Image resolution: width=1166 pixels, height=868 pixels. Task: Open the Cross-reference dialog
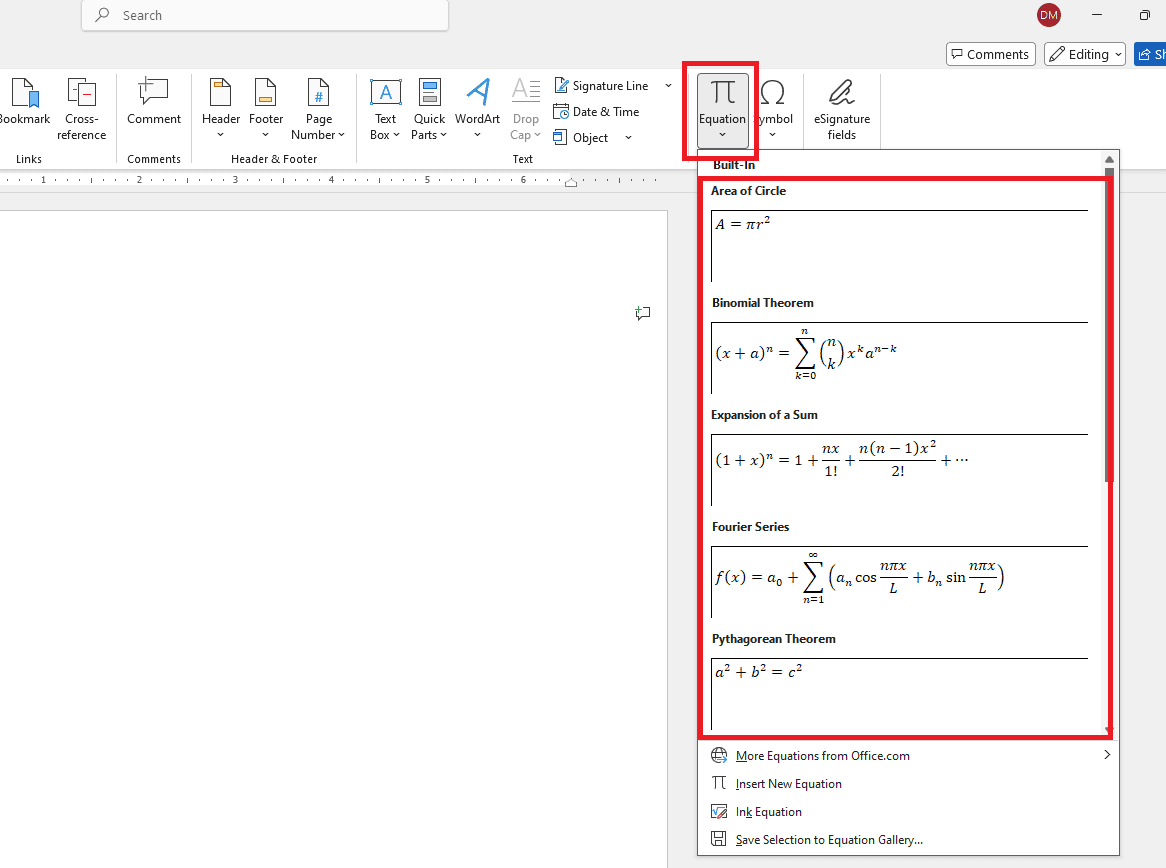tap(82, 109)
